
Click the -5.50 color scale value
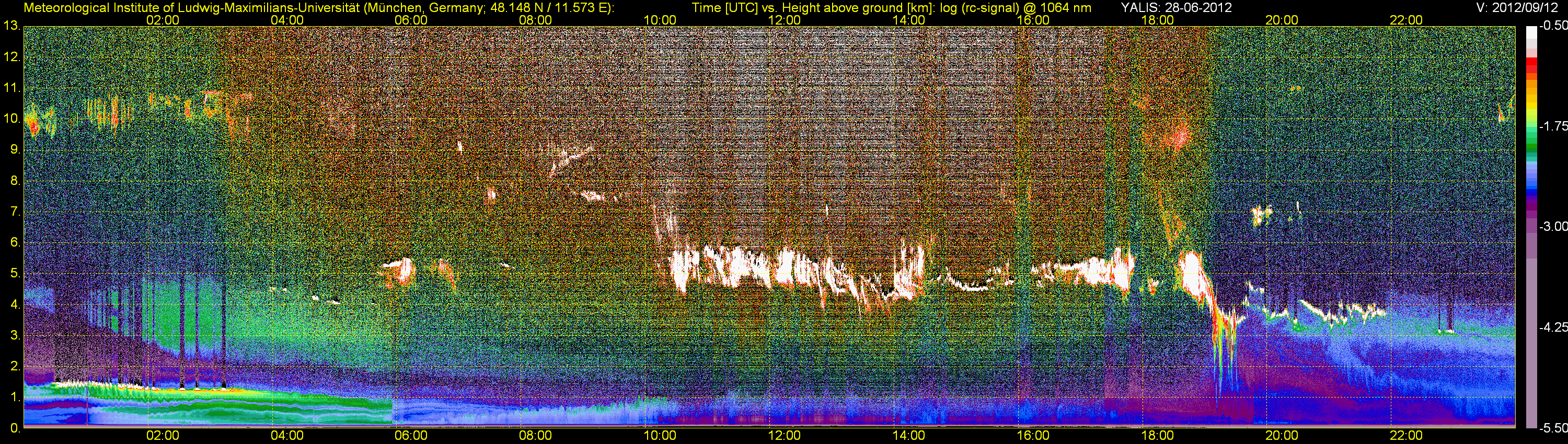tap(1553, 428)
